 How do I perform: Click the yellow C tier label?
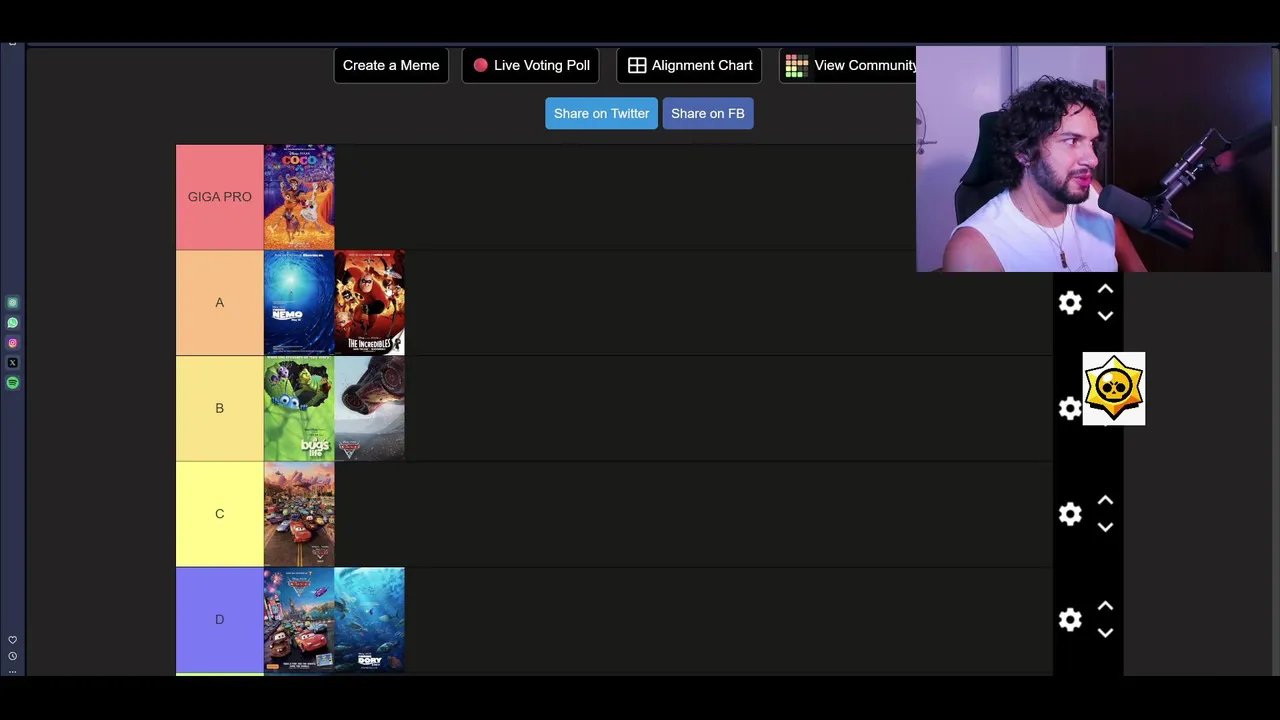tap(220, 514)
